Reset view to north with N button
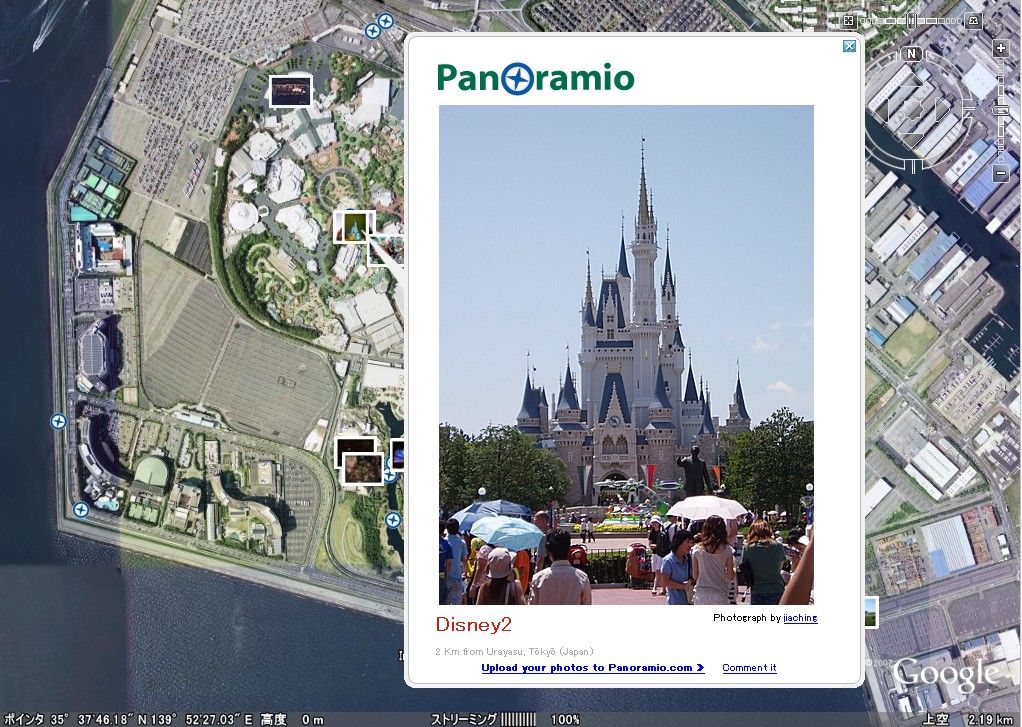The width and height of the screenshot is (1022, 727). 911,53
